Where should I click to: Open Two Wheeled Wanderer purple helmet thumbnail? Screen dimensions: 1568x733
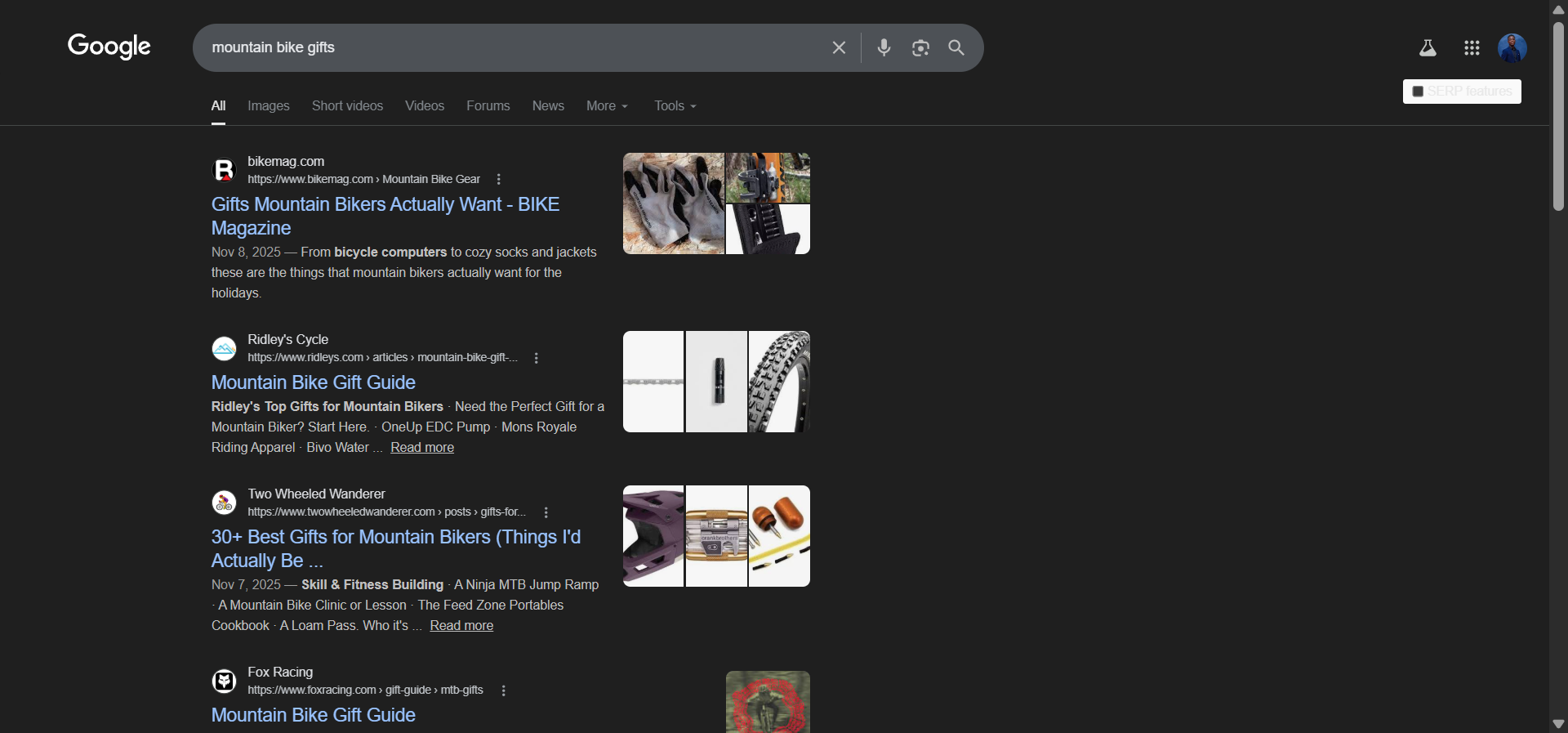pos(653,536)
